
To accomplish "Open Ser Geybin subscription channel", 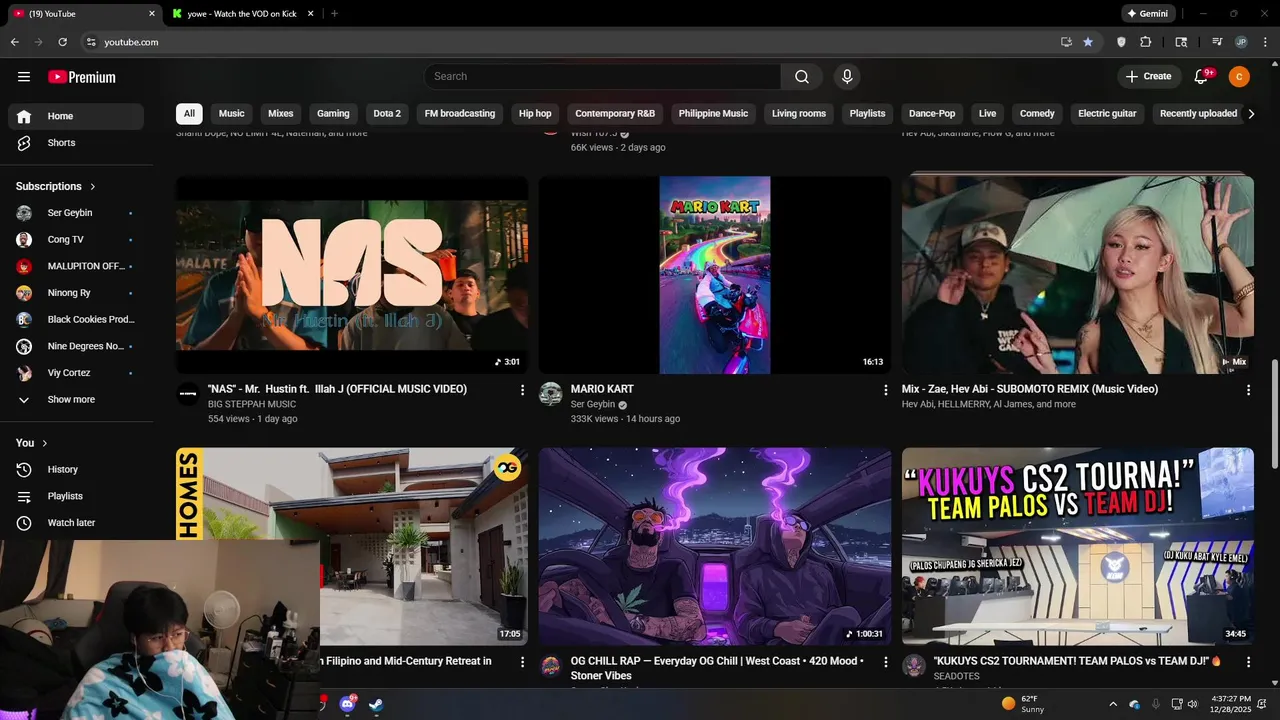I will coord(76,213).
